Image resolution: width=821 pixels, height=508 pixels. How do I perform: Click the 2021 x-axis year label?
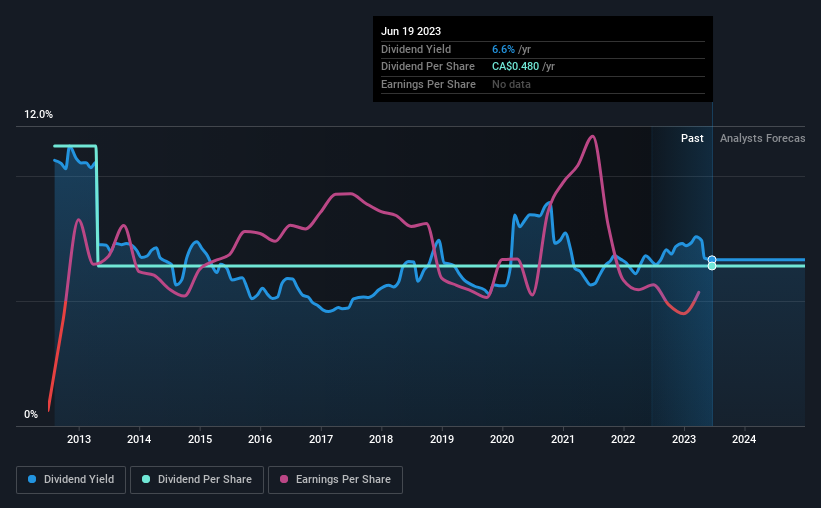tap(563, 439)
